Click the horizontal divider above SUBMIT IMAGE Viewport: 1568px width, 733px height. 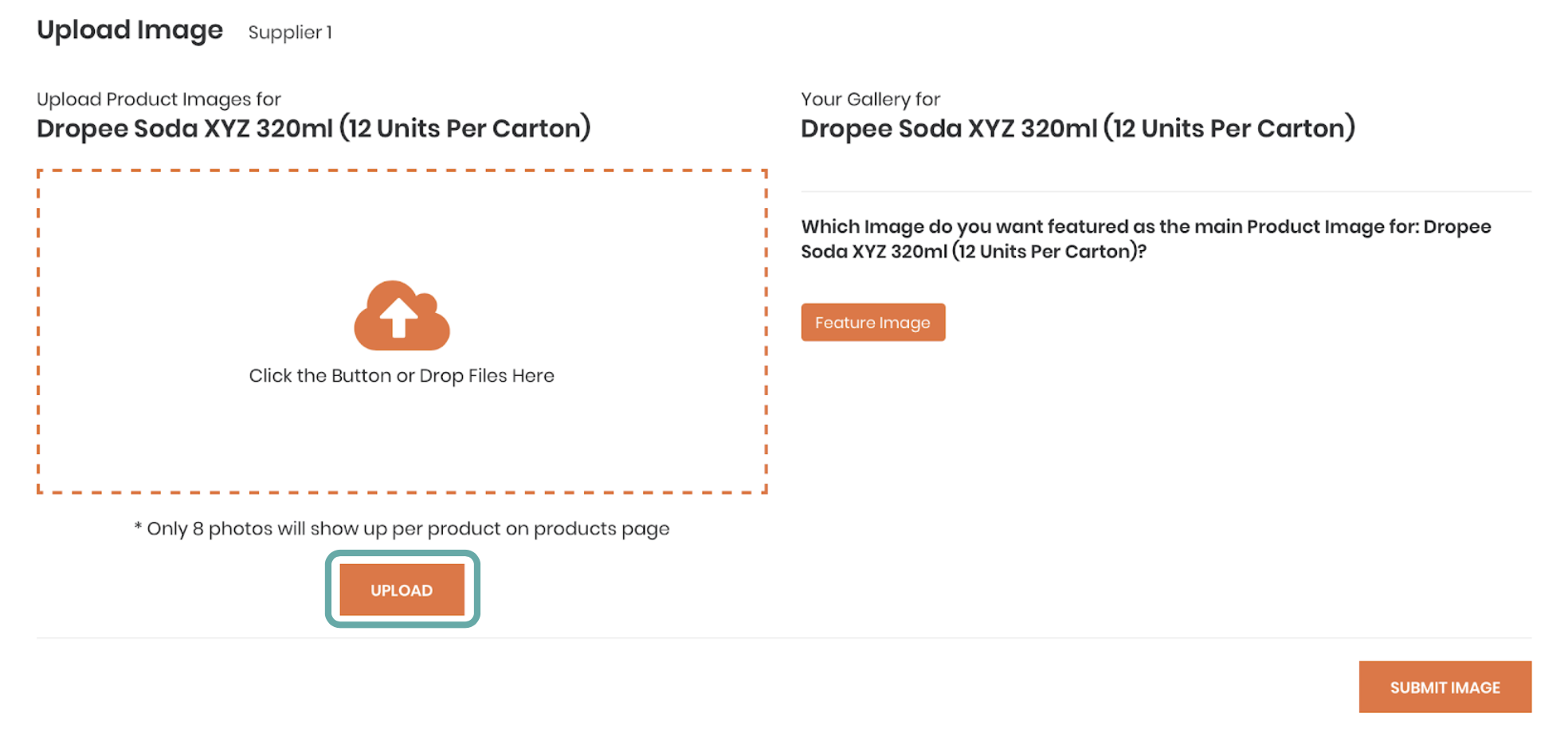(x=784, y=637)
